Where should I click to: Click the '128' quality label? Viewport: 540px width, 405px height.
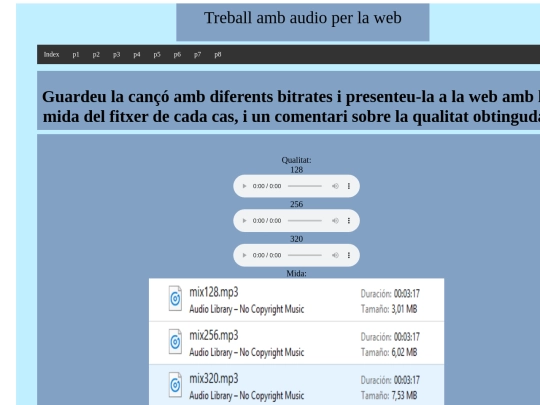297,170
